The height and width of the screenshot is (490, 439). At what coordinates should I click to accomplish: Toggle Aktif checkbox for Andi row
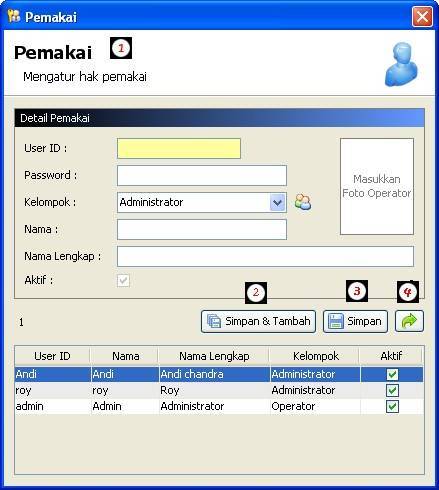tap(392, 374)
